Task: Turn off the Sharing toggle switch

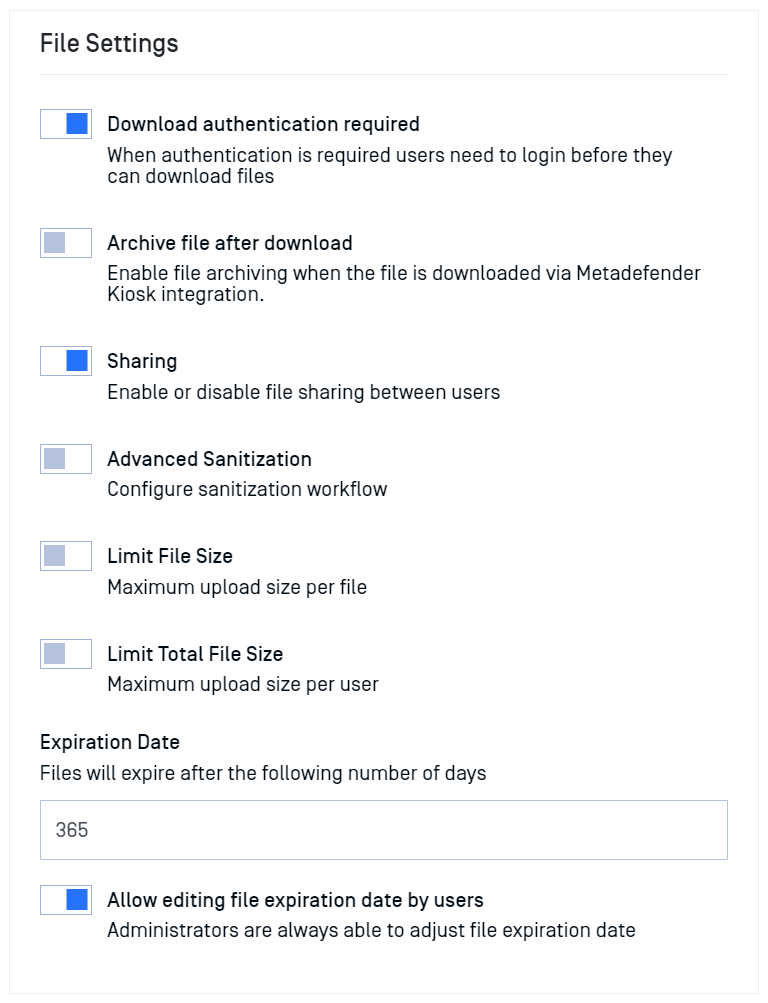Action: [66, 361]
